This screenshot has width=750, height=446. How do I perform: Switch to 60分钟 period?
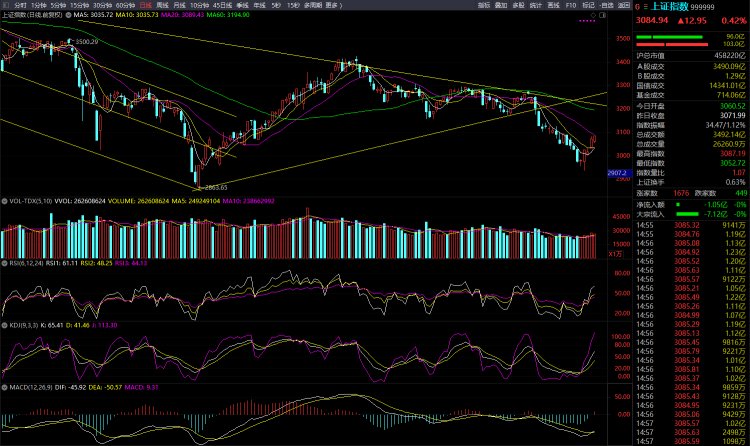[125, 5]
